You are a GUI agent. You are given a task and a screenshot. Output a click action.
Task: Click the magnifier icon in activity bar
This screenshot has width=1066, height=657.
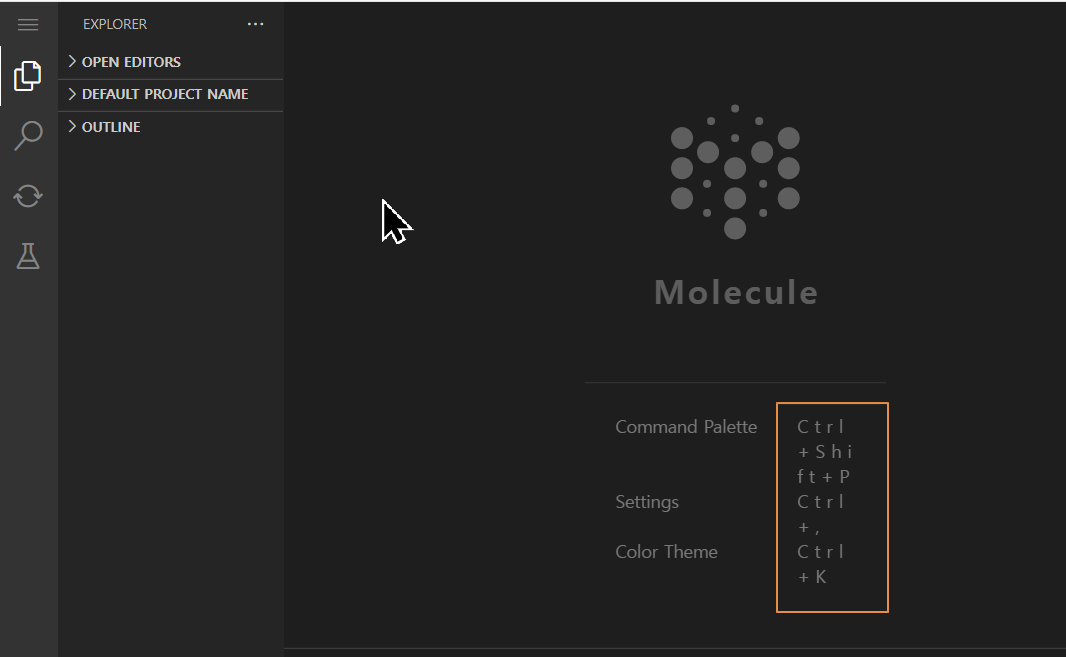27,135
